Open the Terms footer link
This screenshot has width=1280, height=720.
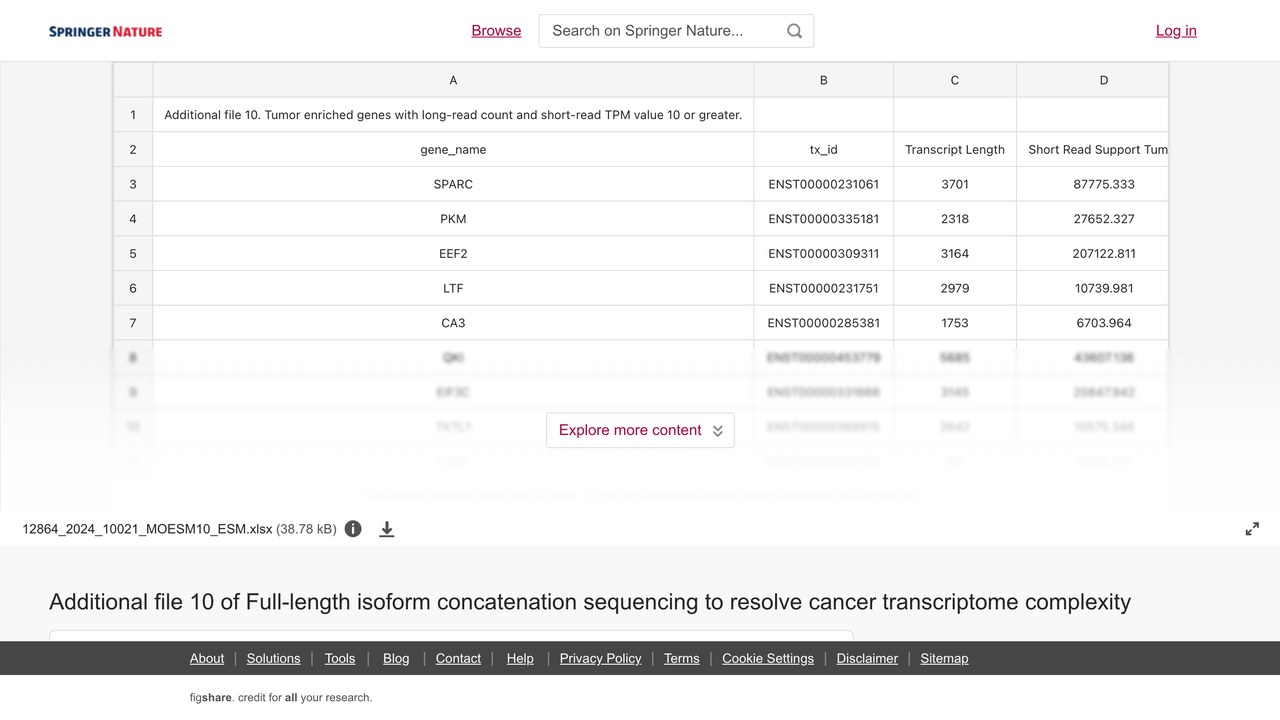[681, 658]
